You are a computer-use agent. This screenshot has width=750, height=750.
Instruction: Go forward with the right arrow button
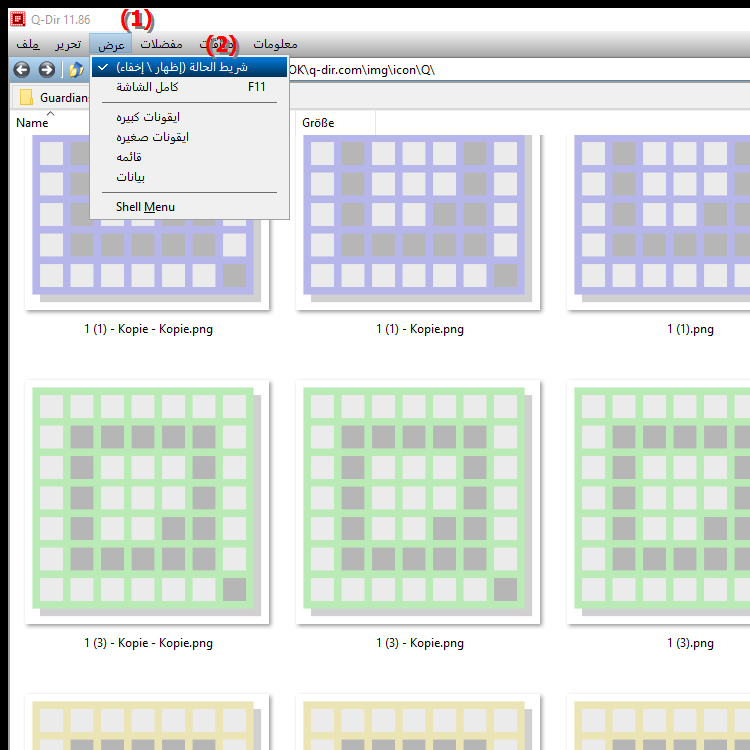click(x=46, y=70)
